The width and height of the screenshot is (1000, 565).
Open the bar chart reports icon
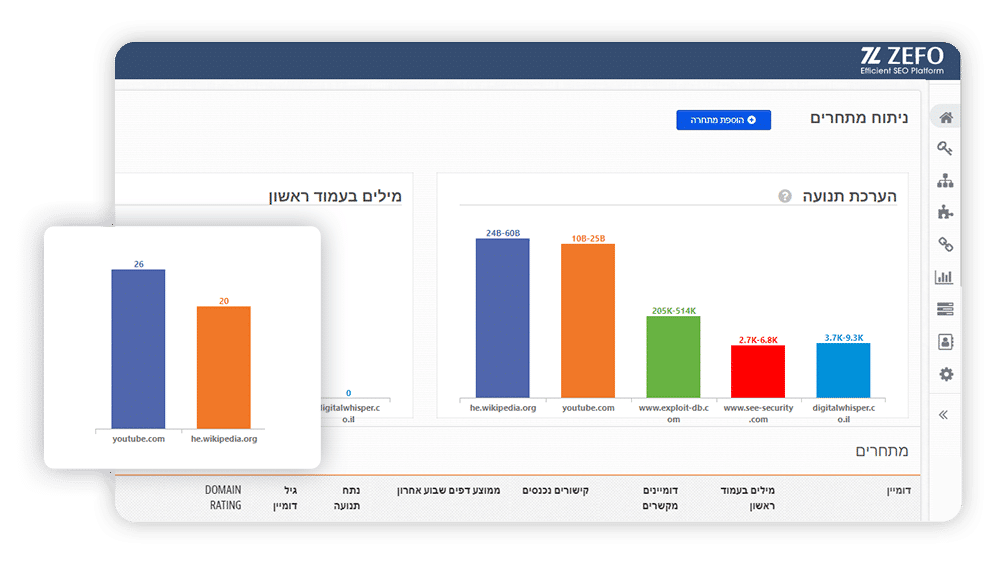click(944, 277)
